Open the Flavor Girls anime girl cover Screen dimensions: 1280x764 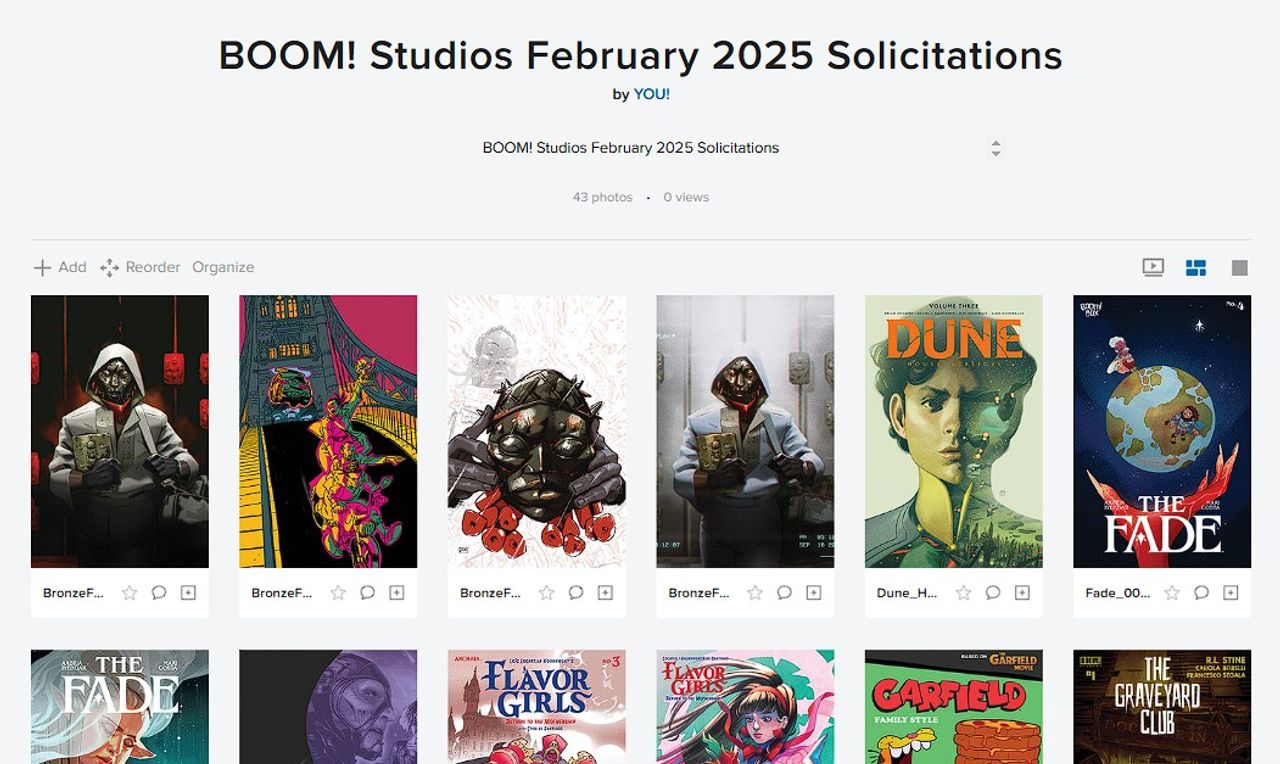pyautogui.click(x=745, y=707)
